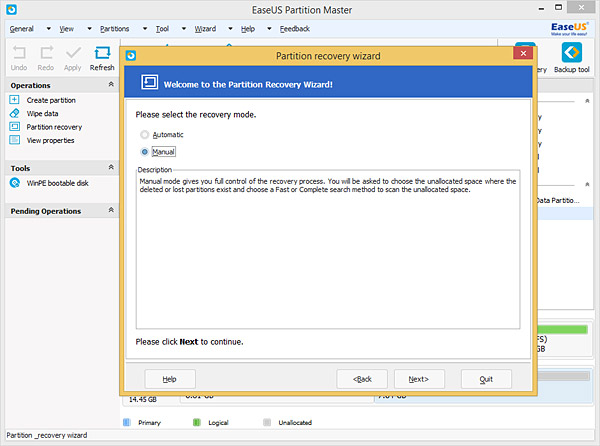The width and height of the screenshot is (600, 446).
Task: Click the Wipe data link
Action: (x=42, y=114)
